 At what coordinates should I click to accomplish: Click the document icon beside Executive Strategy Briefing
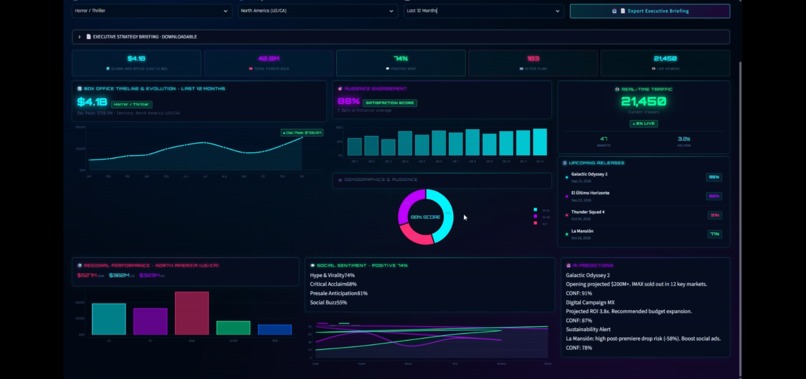(x=88, y=37)
